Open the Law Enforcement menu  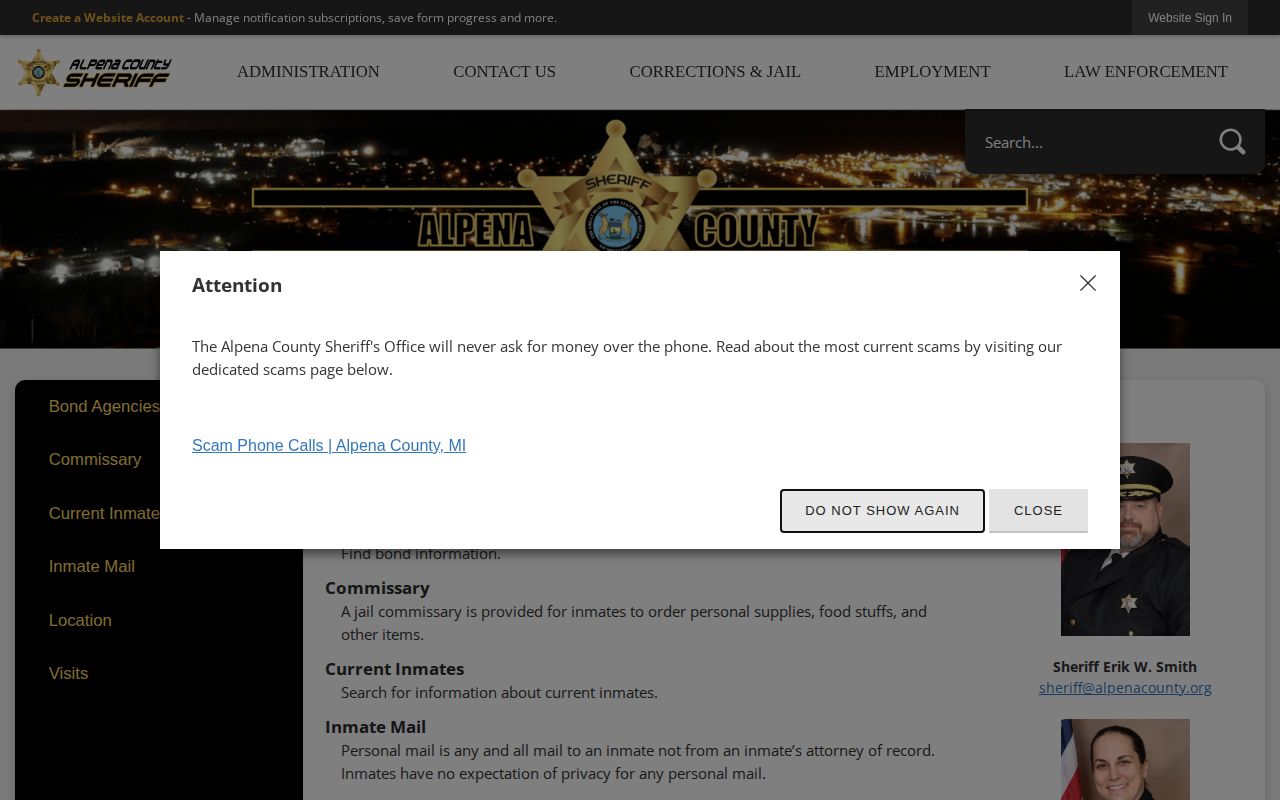pos(1146,72)
